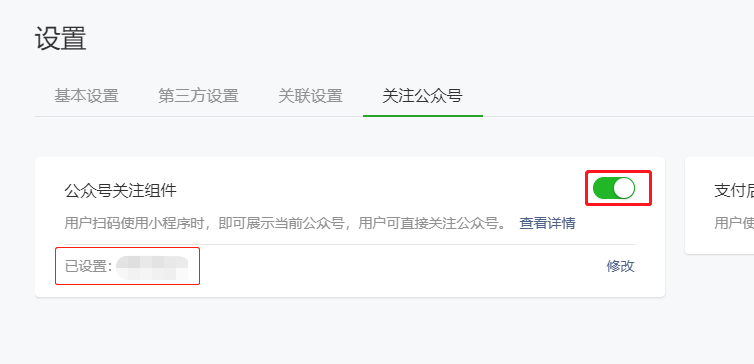Click the 设置 page heading

click(x=61, y=38)
